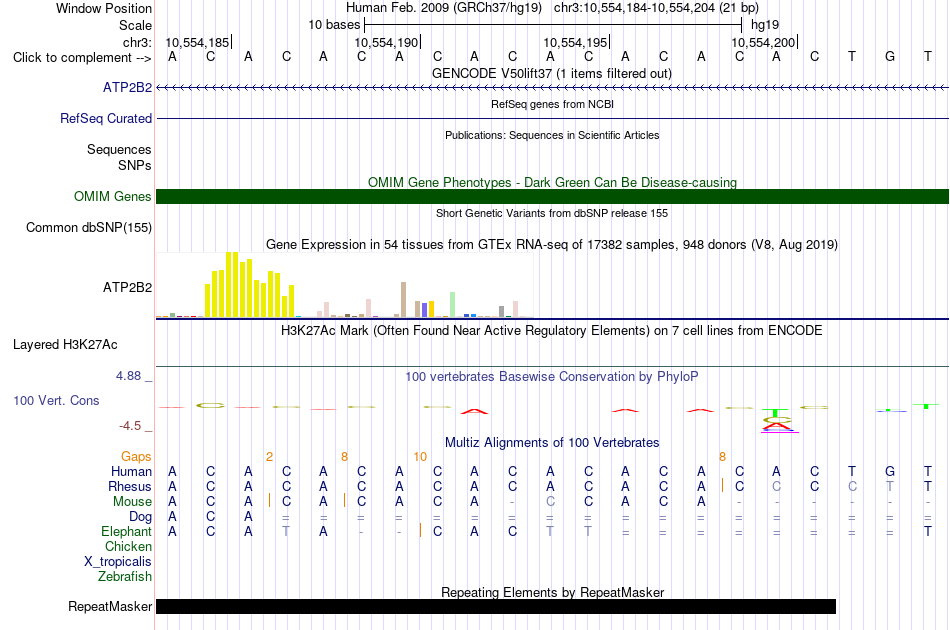Screen dimensions: 950x630
Task: Open the OMIM Genes track label
Action: (x=112, y=197)
